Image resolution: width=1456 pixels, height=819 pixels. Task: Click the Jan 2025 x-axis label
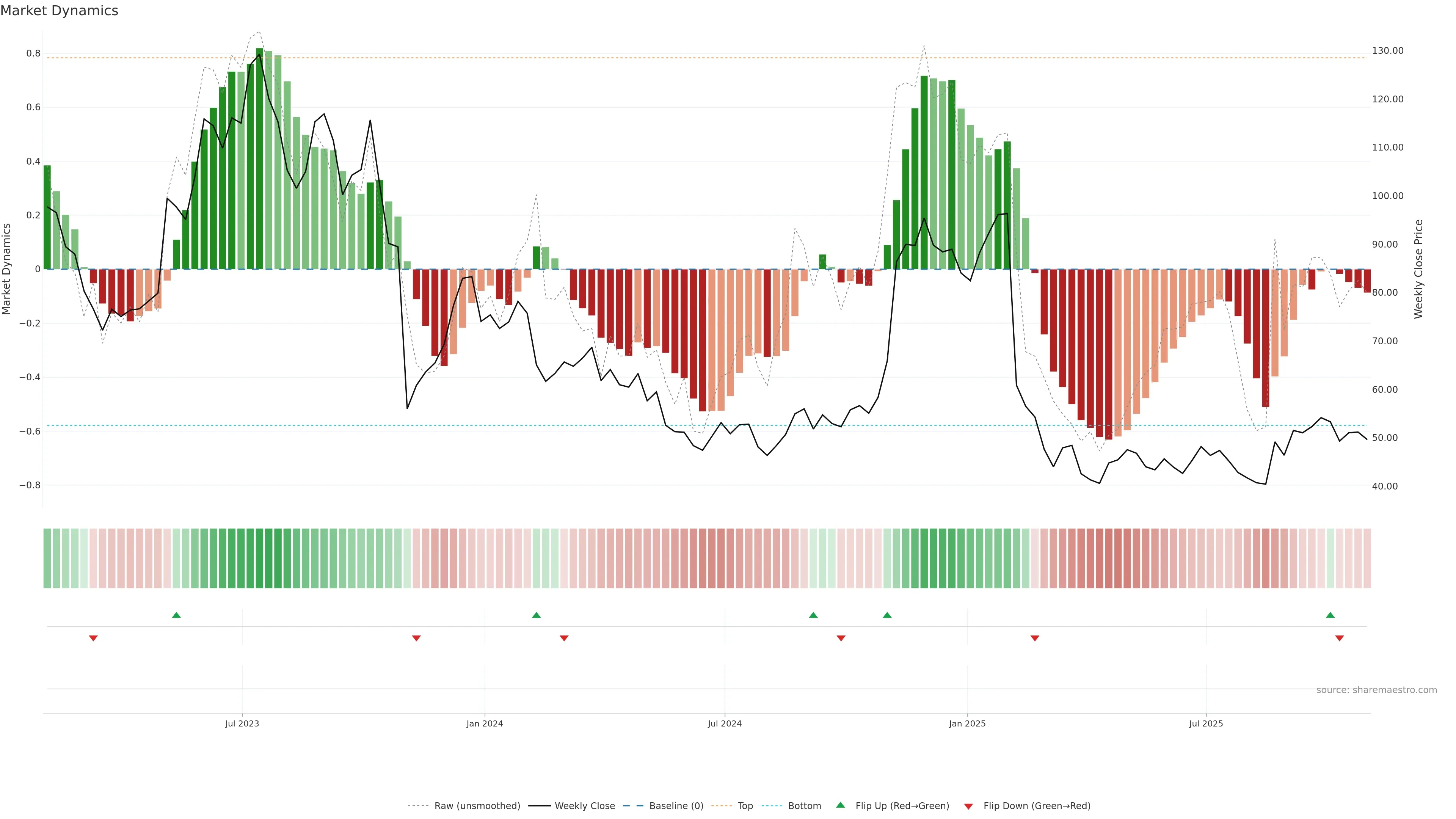967,723
